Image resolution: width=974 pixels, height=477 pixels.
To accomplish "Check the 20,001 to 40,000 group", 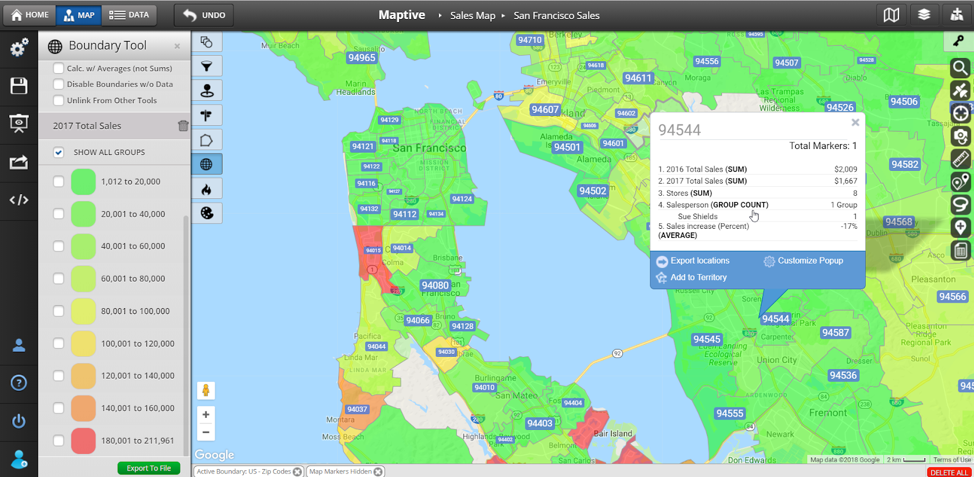I will (x=58, y=214).
